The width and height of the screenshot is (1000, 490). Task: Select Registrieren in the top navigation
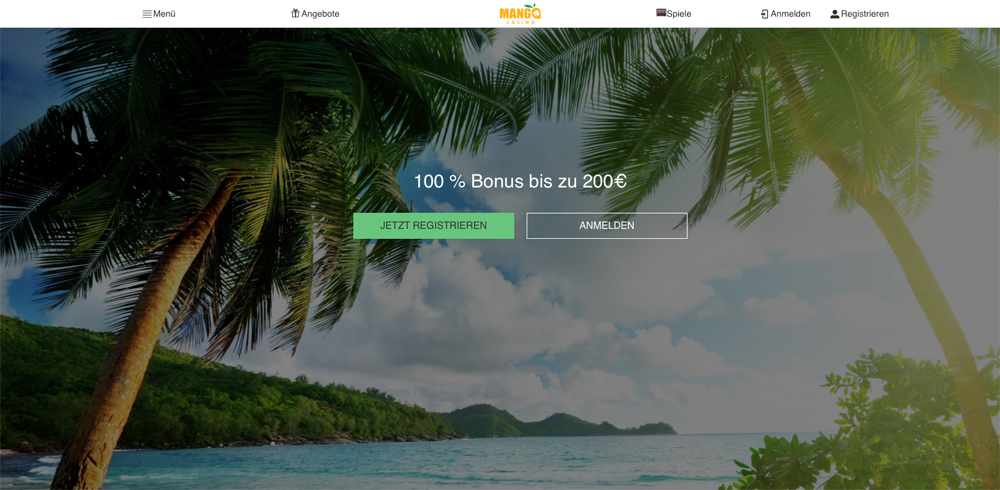pos(865,13)
